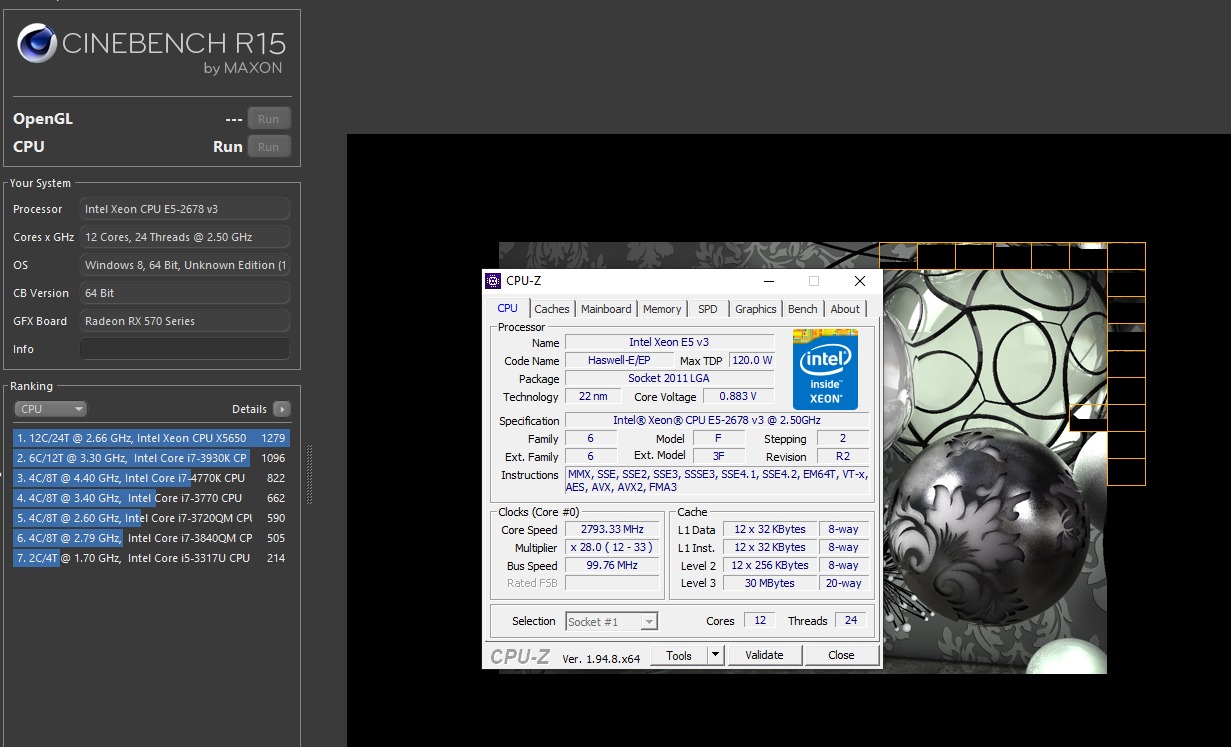Click the Close button in CPU-Z
This screenshot has height=747, width=1231.
click(x=841, y=655)
